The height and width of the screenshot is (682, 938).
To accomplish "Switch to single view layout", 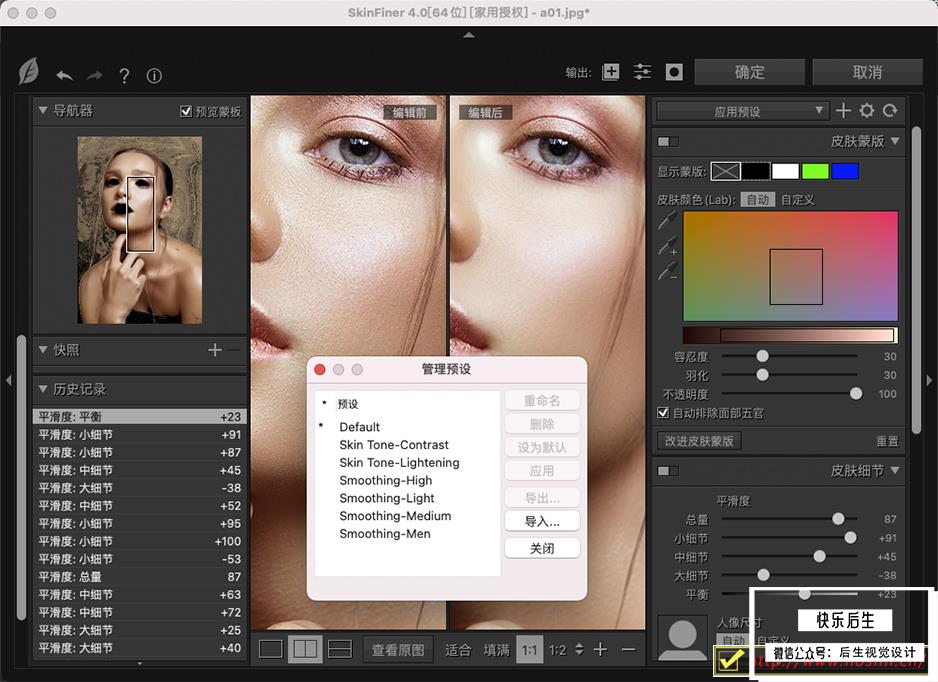I will (271, 649).
